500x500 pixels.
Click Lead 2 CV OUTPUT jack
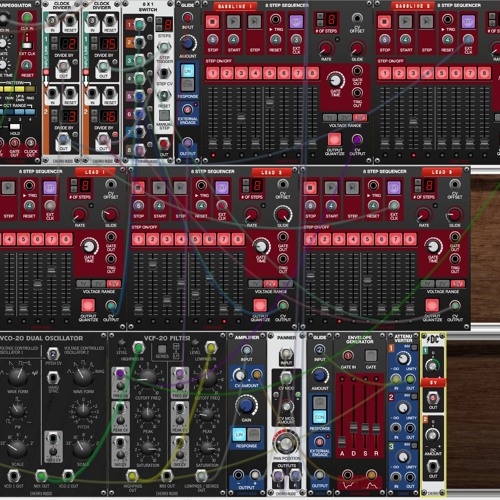tap(283, 305)
